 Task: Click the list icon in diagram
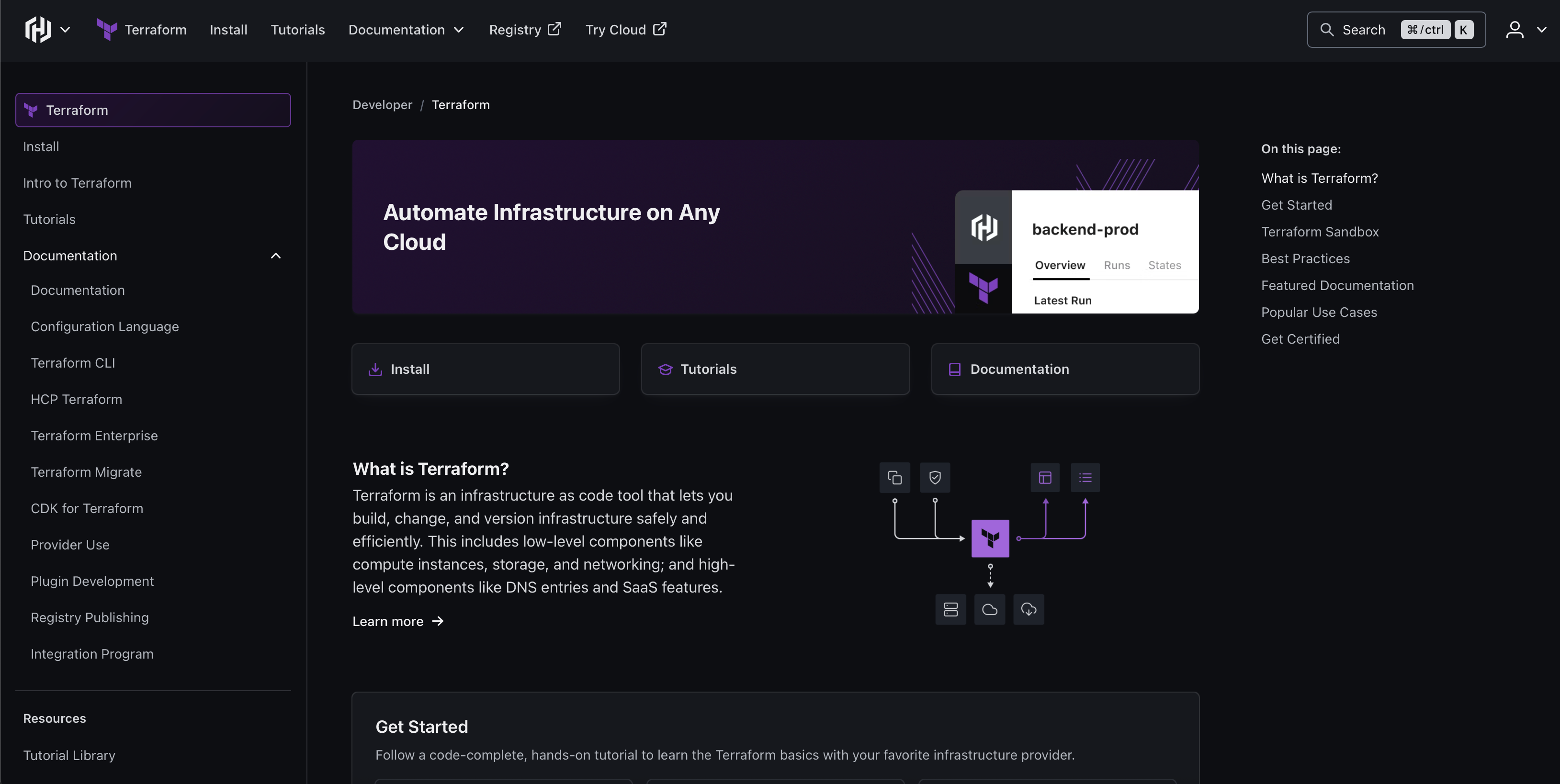click(x=1085, y=478)
